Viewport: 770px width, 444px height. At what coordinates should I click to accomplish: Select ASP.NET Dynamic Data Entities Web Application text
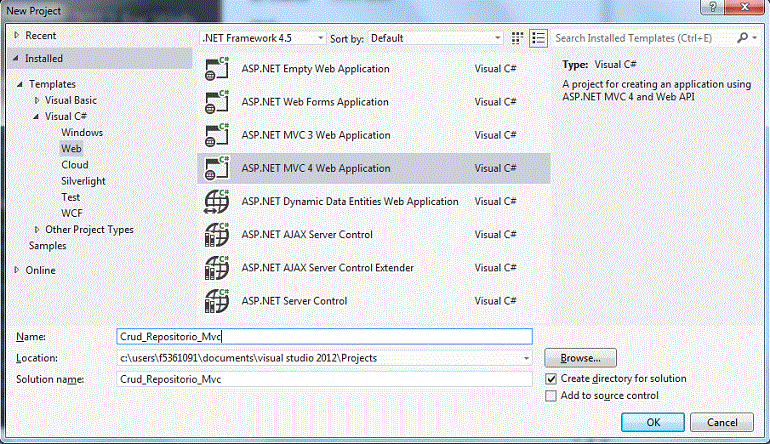[x=350, y=201]
